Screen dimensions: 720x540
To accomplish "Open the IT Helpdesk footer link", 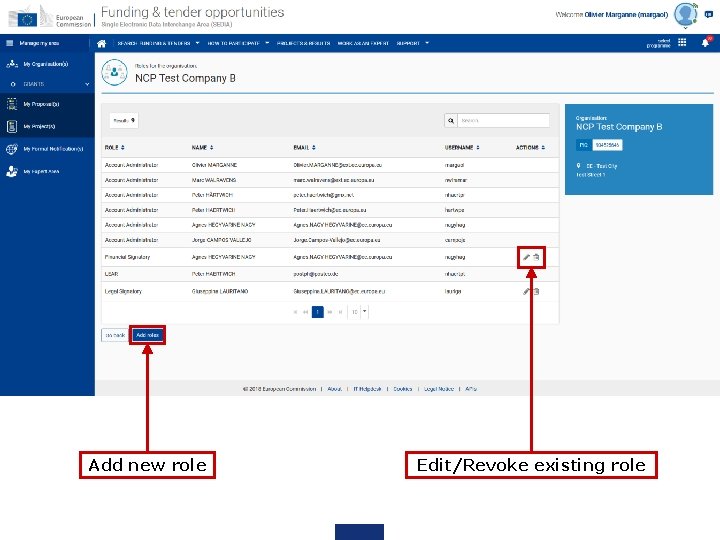I will pos(367,389).
